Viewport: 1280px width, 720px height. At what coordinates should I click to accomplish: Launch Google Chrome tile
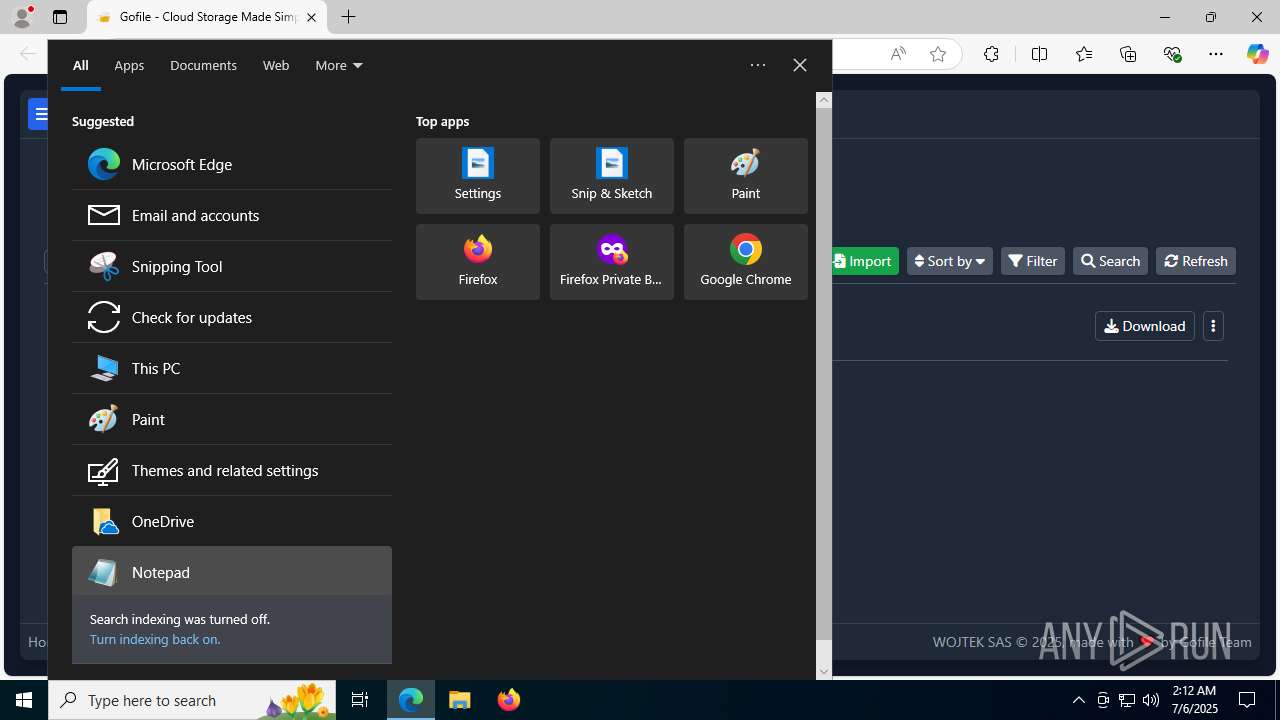tap(746, 262)
